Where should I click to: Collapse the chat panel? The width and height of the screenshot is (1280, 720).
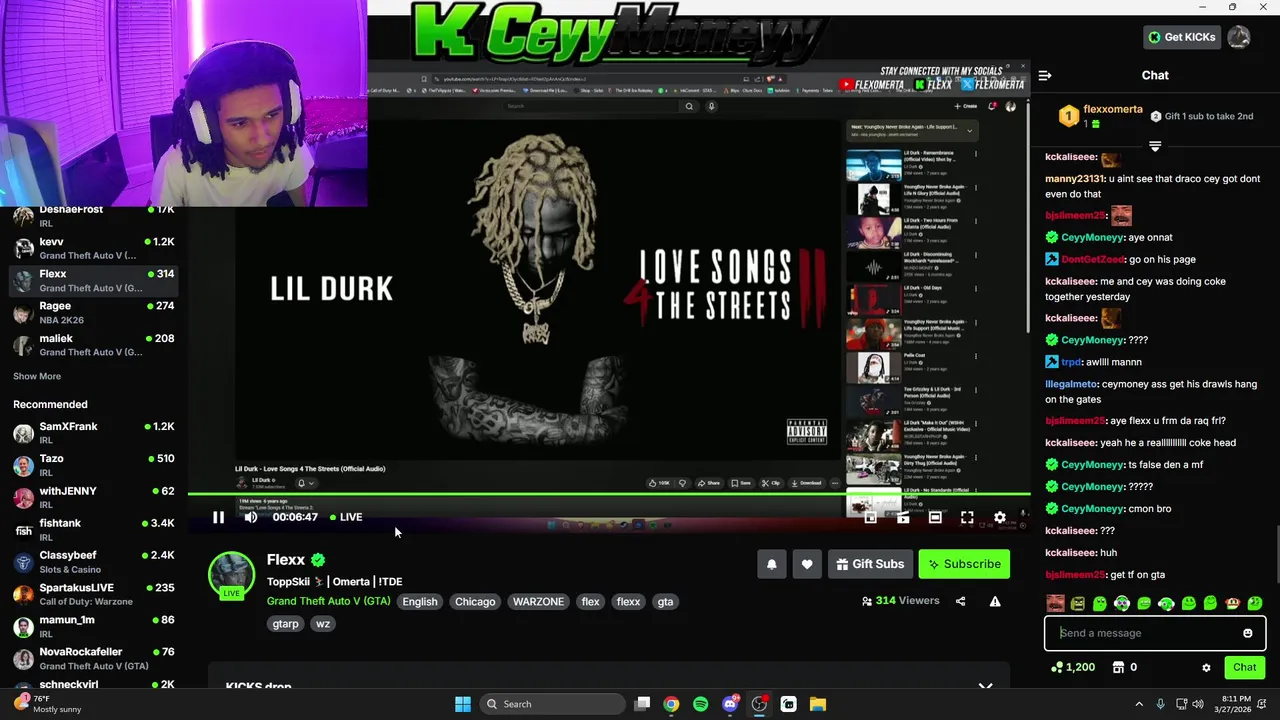pos(1045,75)
